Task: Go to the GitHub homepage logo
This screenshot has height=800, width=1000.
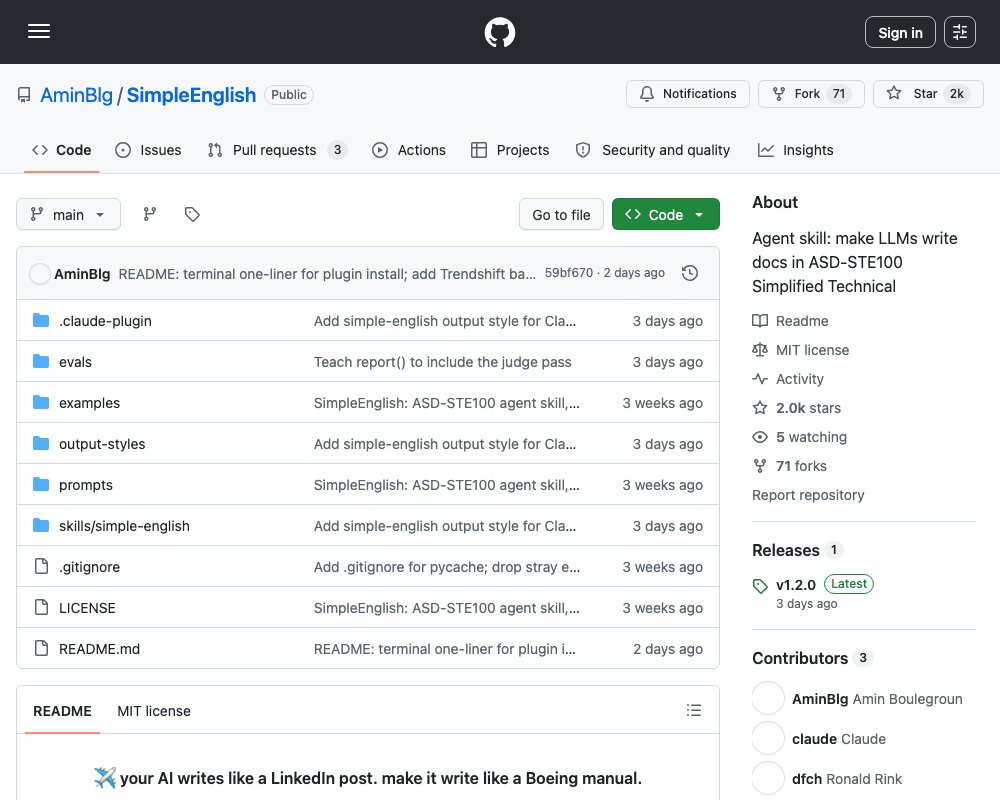Action: click(500, 32)
